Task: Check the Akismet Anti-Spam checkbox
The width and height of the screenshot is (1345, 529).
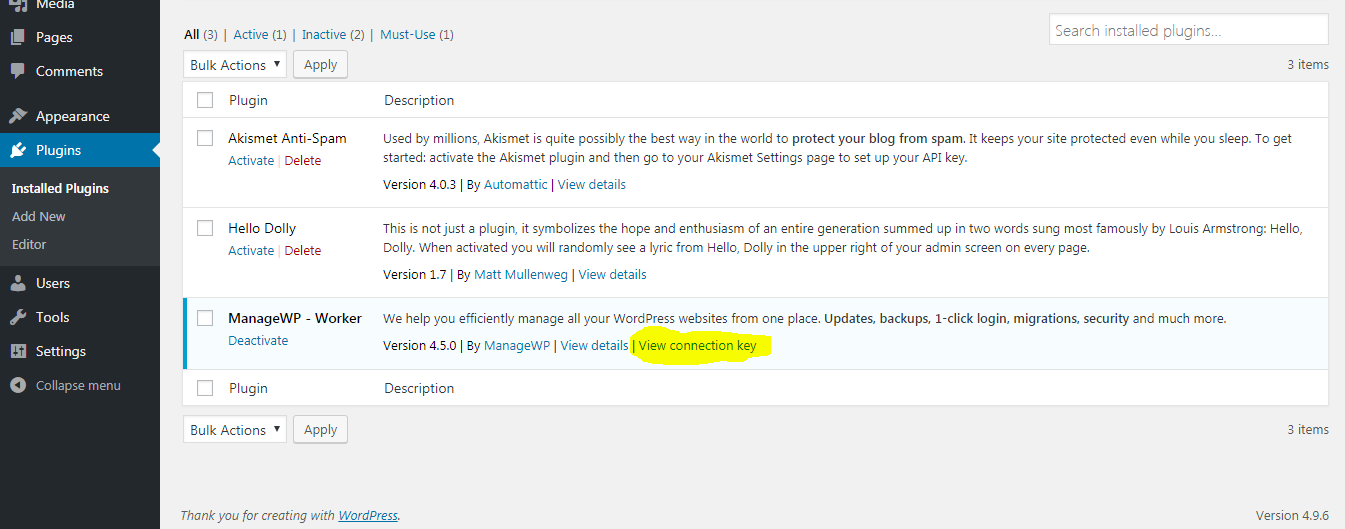Action: coord(205,138)
